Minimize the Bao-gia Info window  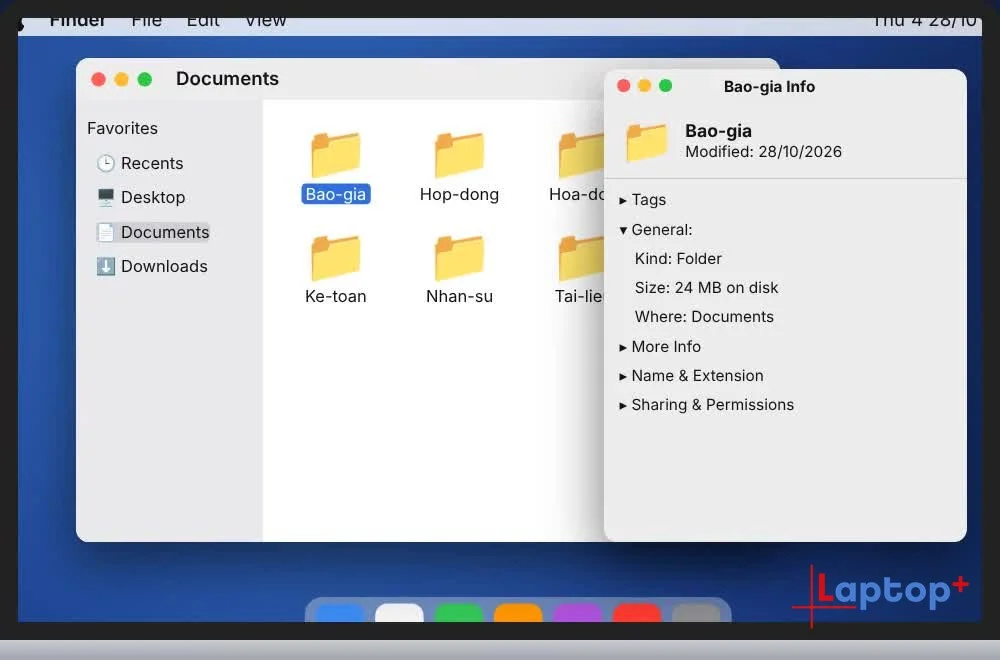(644, 85)
